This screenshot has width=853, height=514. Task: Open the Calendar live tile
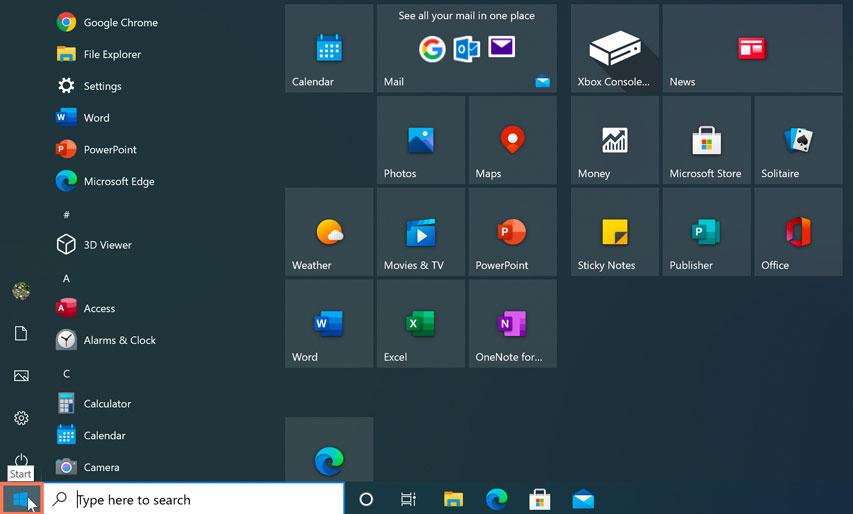(329, 49)
